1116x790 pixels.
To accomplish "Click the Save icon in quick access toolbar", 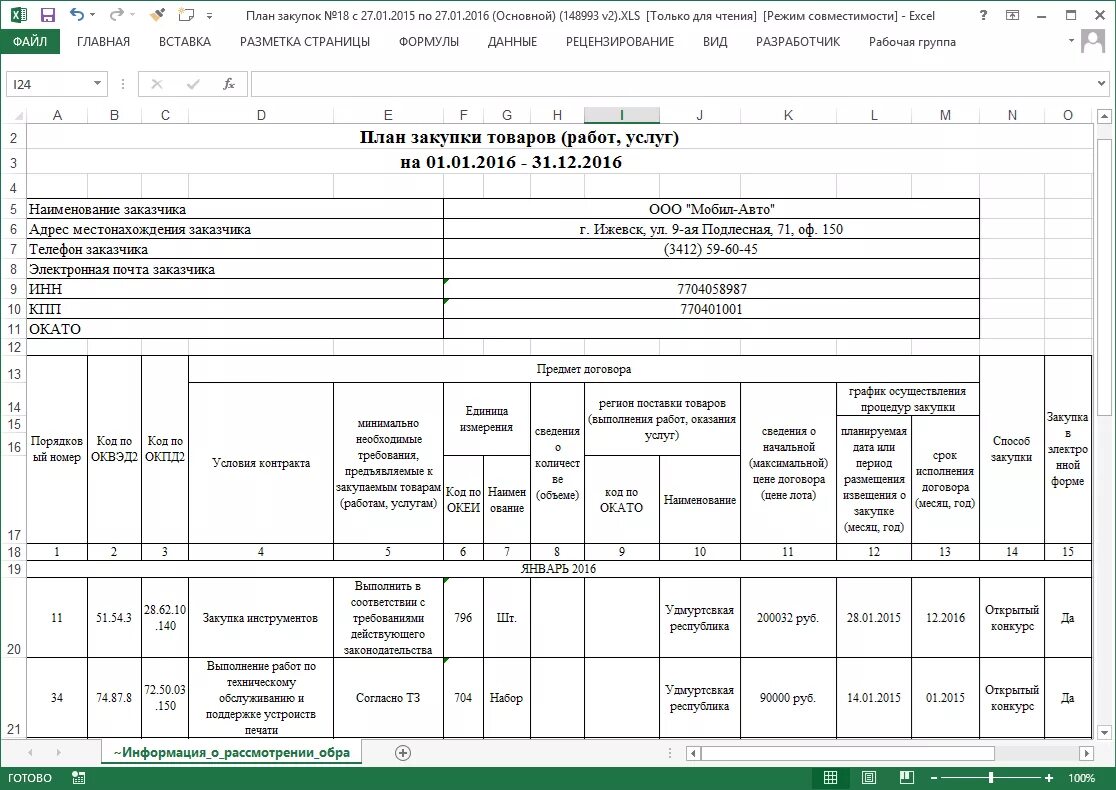I will click(48, 15).
